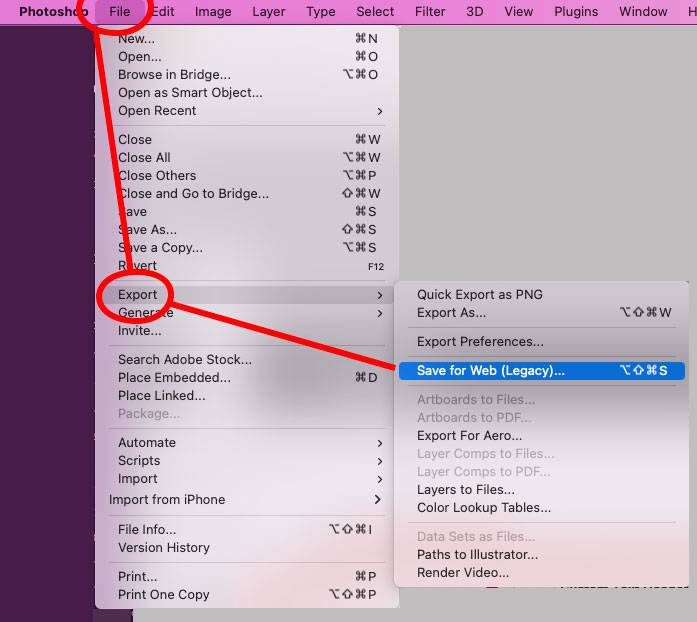Click the File menu in menu bar

120,12
